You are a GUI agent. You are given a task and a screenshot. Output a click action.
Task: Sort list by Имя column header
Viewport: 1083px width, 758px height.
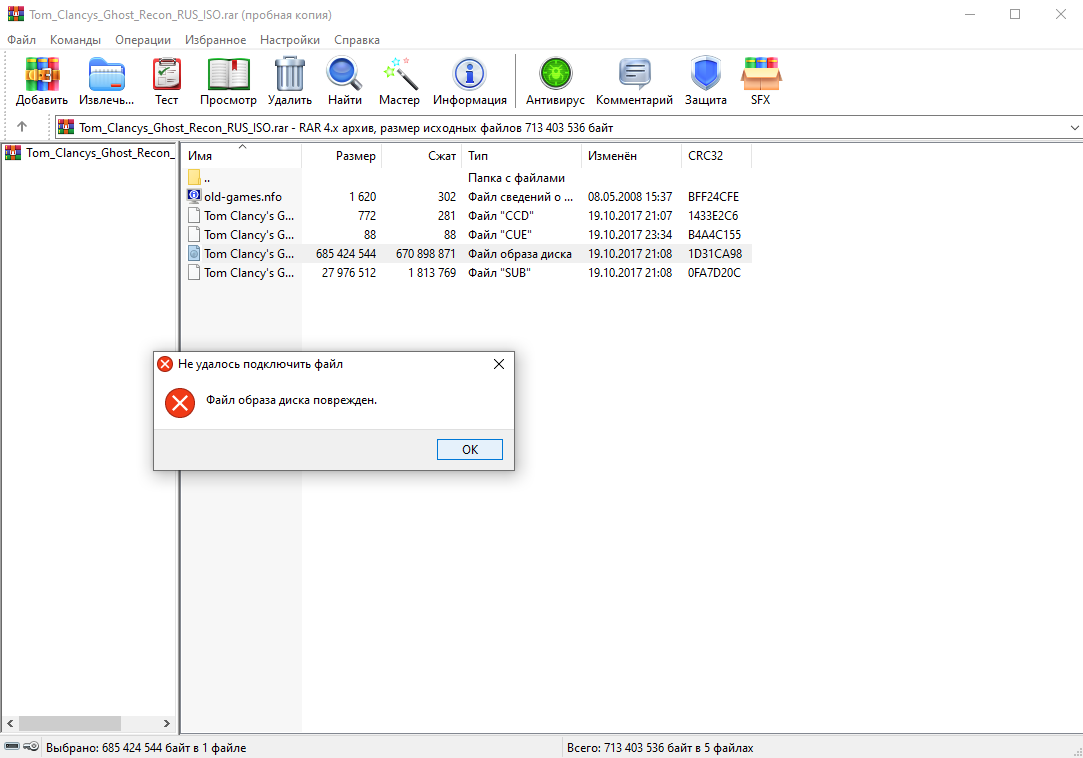241,156
